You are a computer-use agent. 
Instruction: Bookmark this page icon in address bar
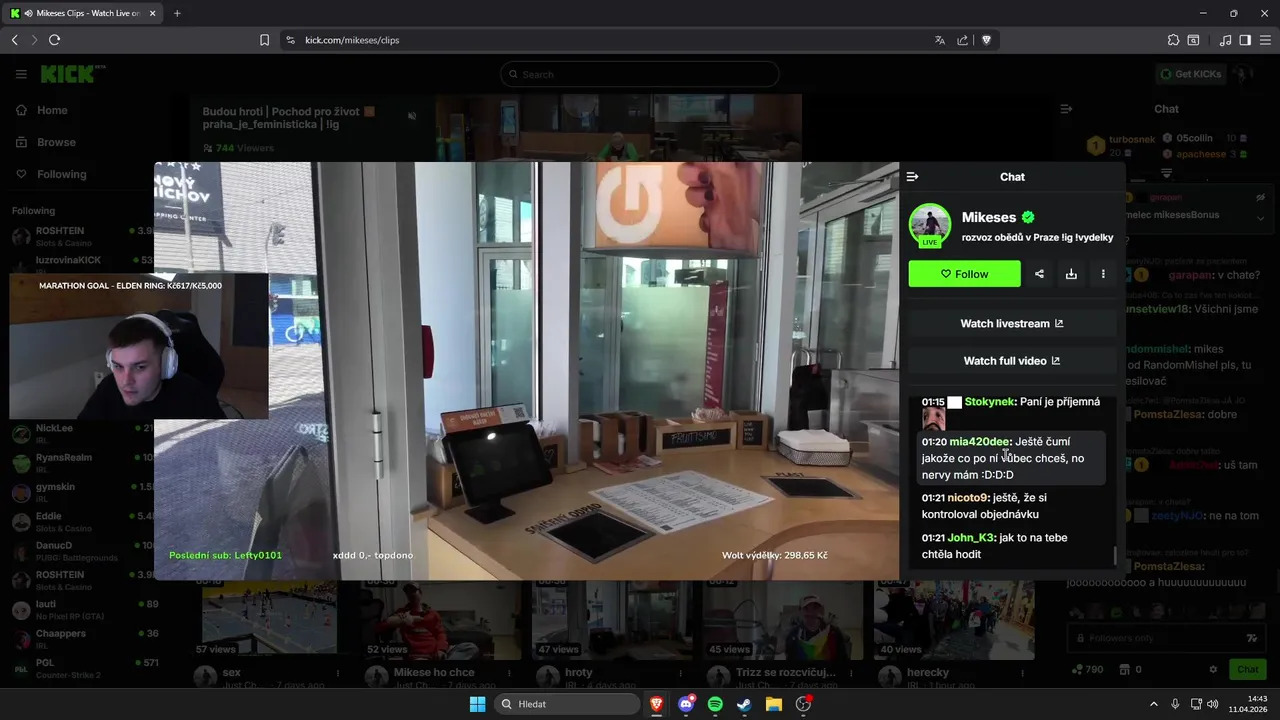click(x=264, y=40)
